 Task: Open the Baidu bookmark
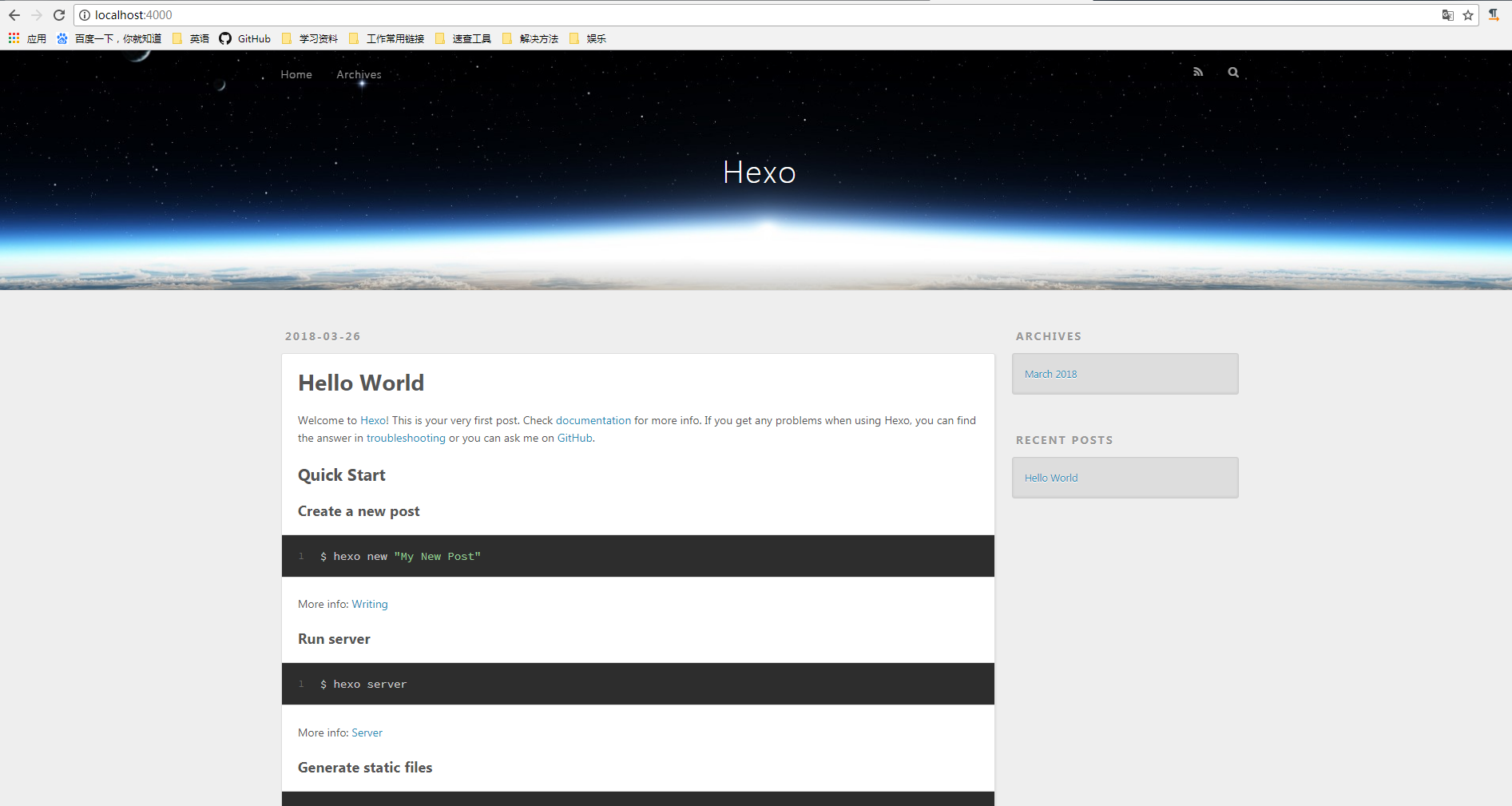[109, 38]
